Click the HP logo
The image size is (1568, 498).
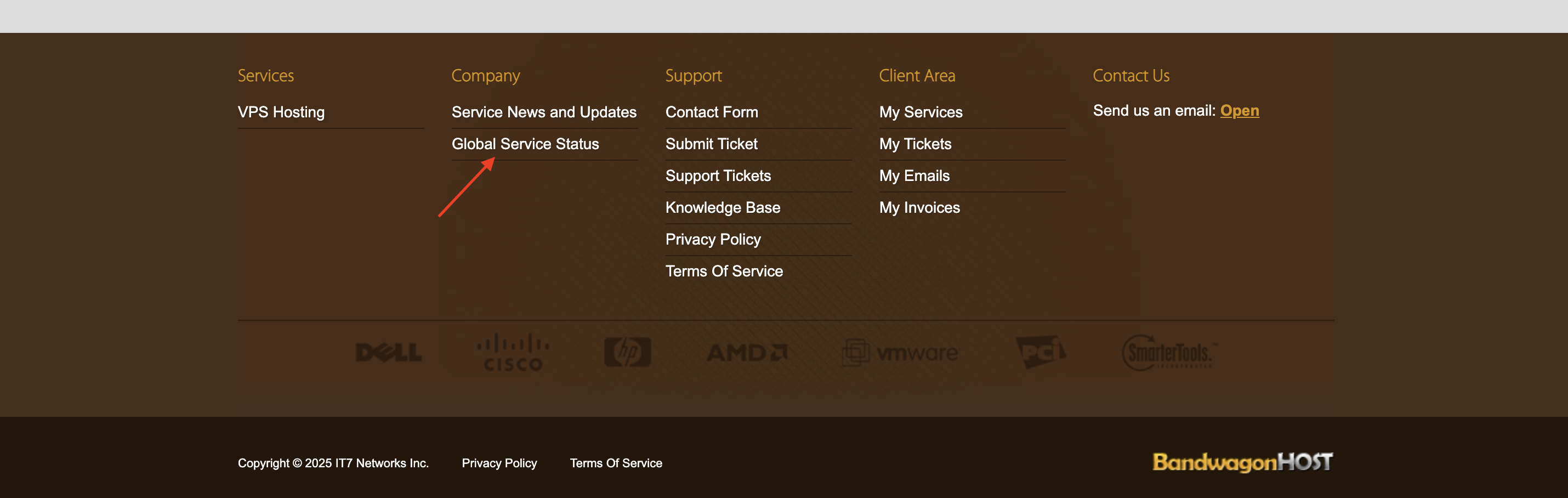pos(627,352)
